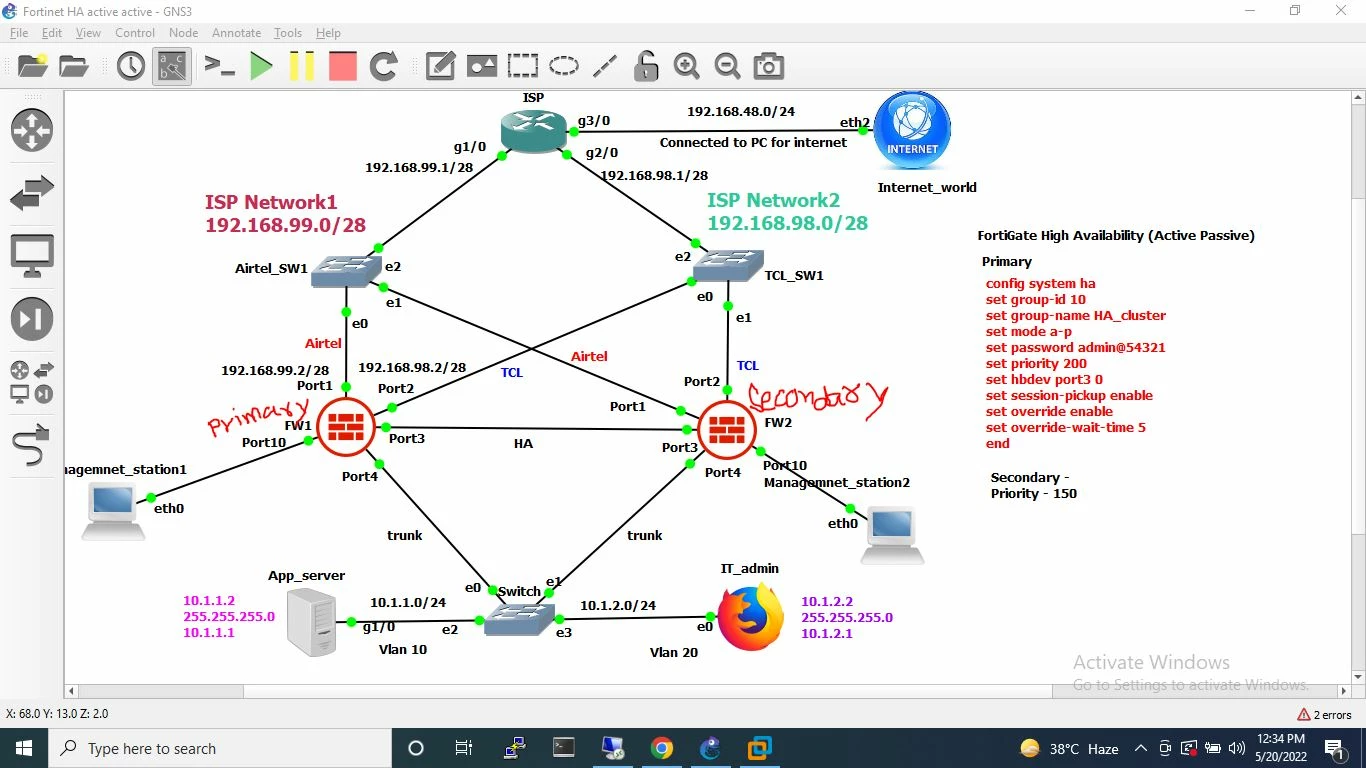Open the Node menu
Image resolution: width=1366 pixels, height=768 pixels.
(x=184, y=33)
